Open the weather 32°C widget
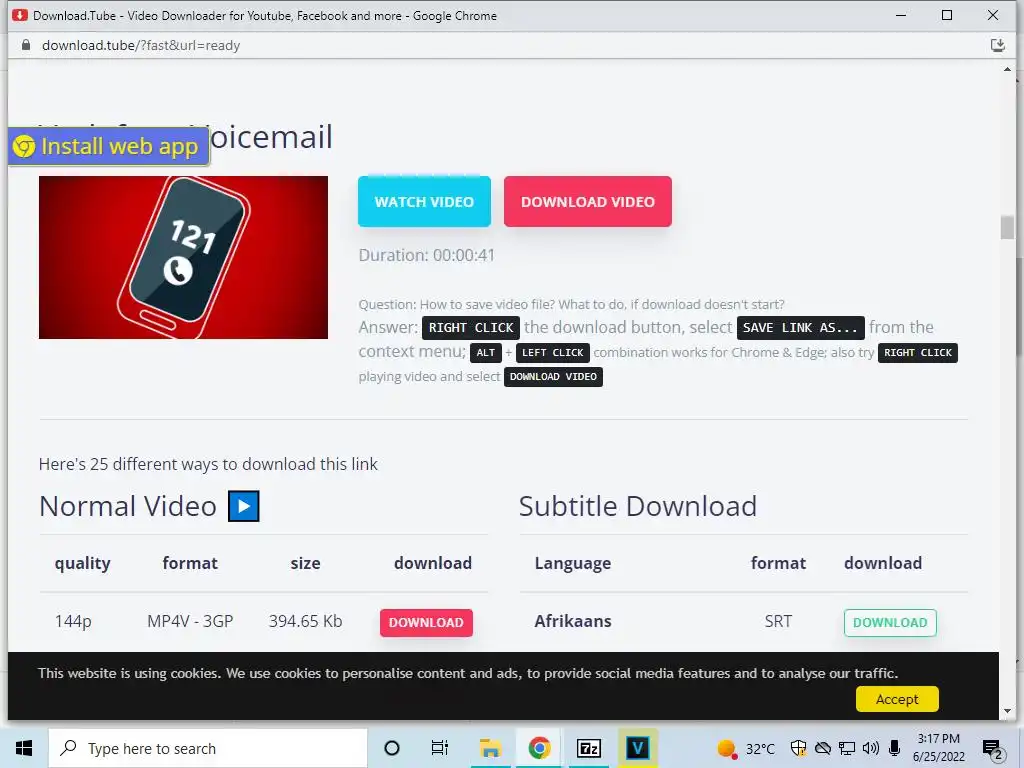The image size is (1024, 768). 746,748
